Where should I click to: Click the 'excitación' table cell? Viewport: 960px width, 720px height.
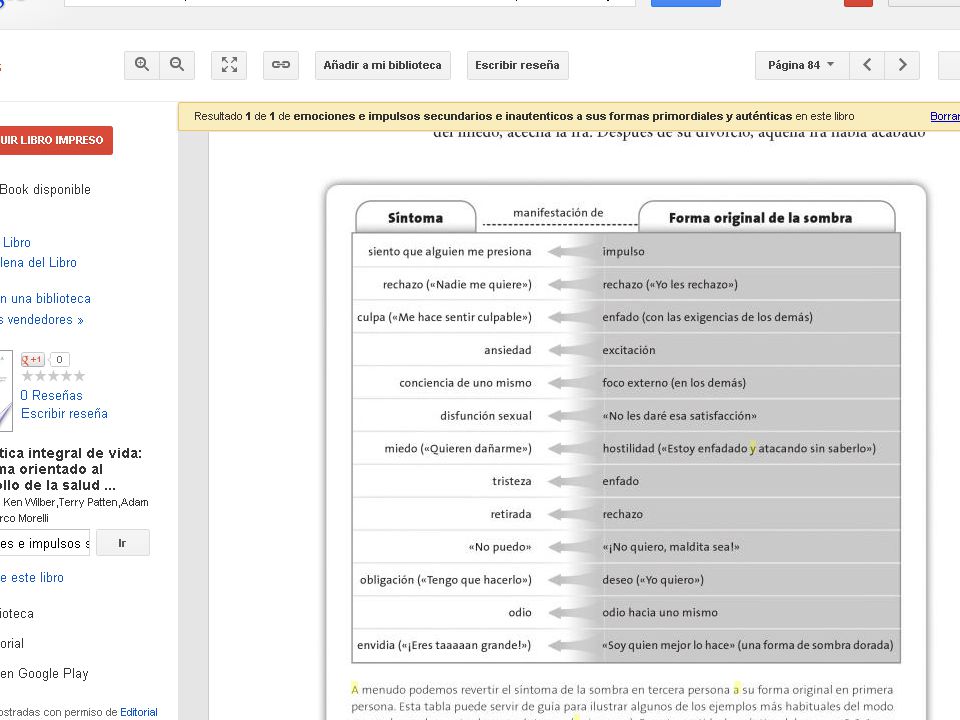[629, 350]
